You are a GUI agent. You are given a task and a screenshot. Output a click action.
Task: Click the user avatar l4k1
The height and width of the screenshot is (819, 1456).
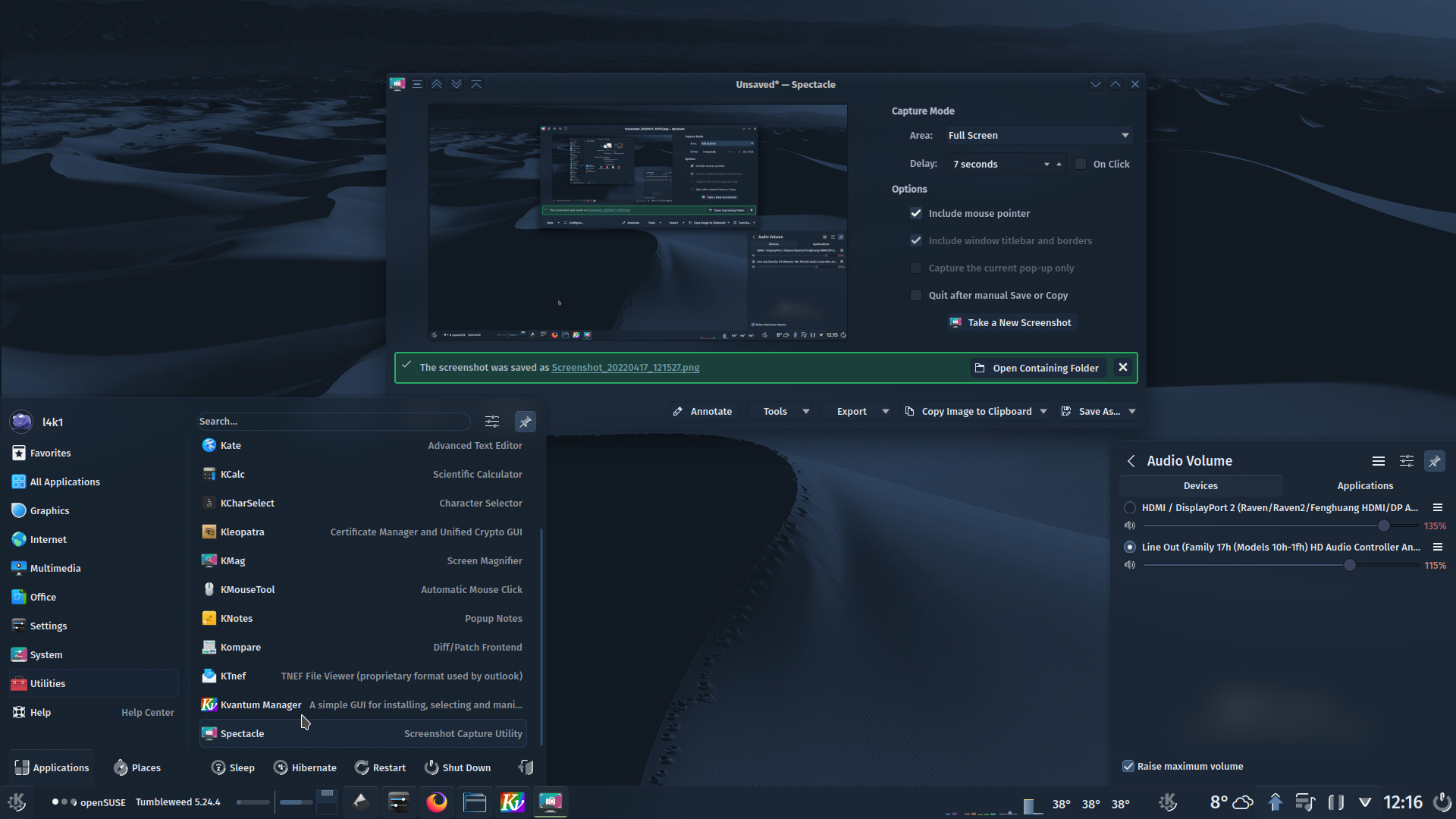point(21,422)
